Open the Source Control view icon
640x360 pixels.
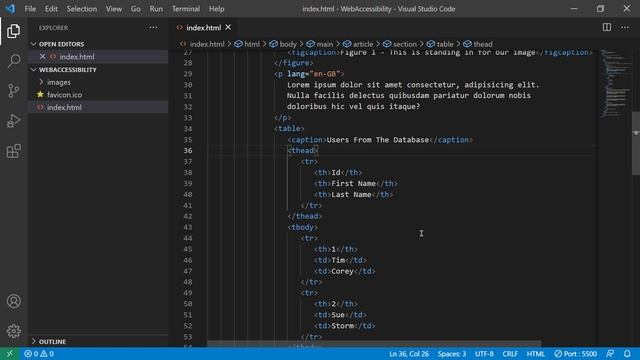pyautogui.click(x=13, y=91)
